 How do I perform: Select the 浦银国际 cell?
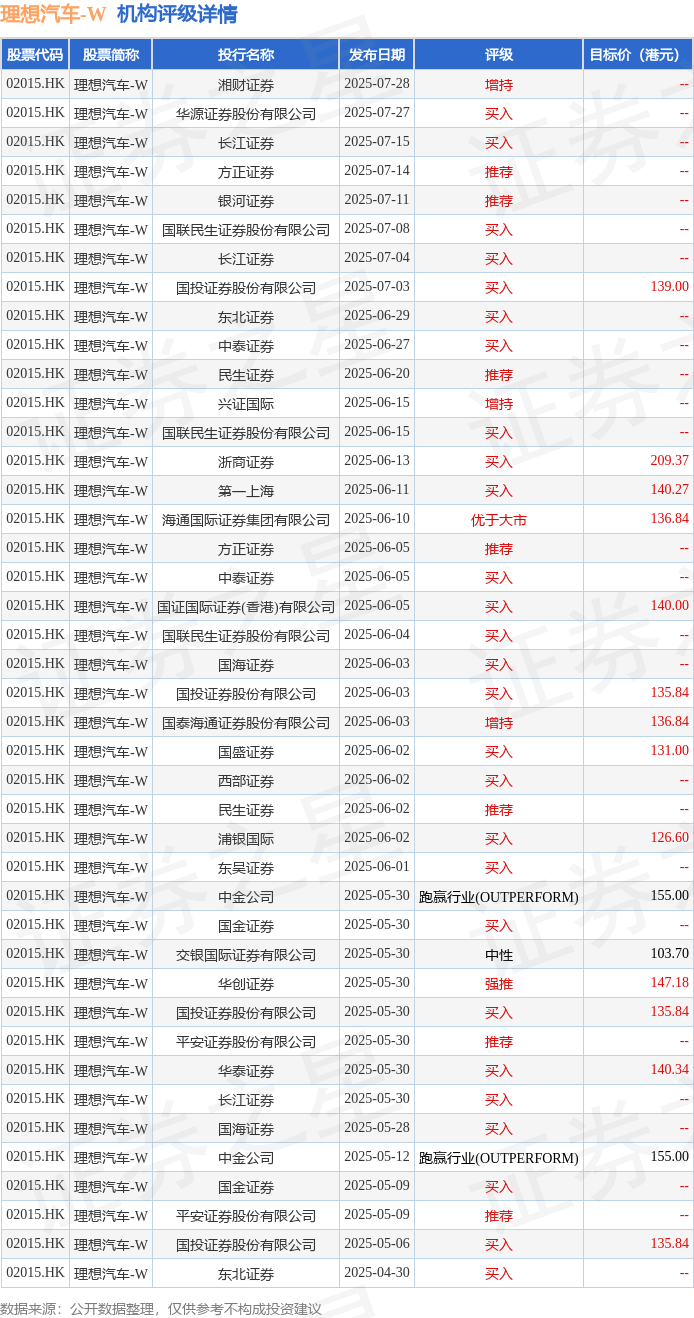246,839
